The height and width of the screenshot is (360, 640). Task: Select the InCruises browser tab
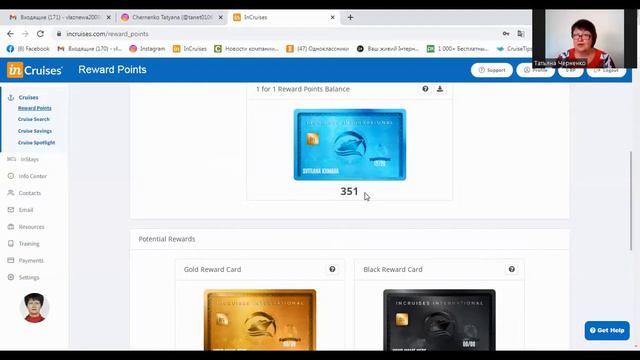pyautogui.click(x=284, y=18)
